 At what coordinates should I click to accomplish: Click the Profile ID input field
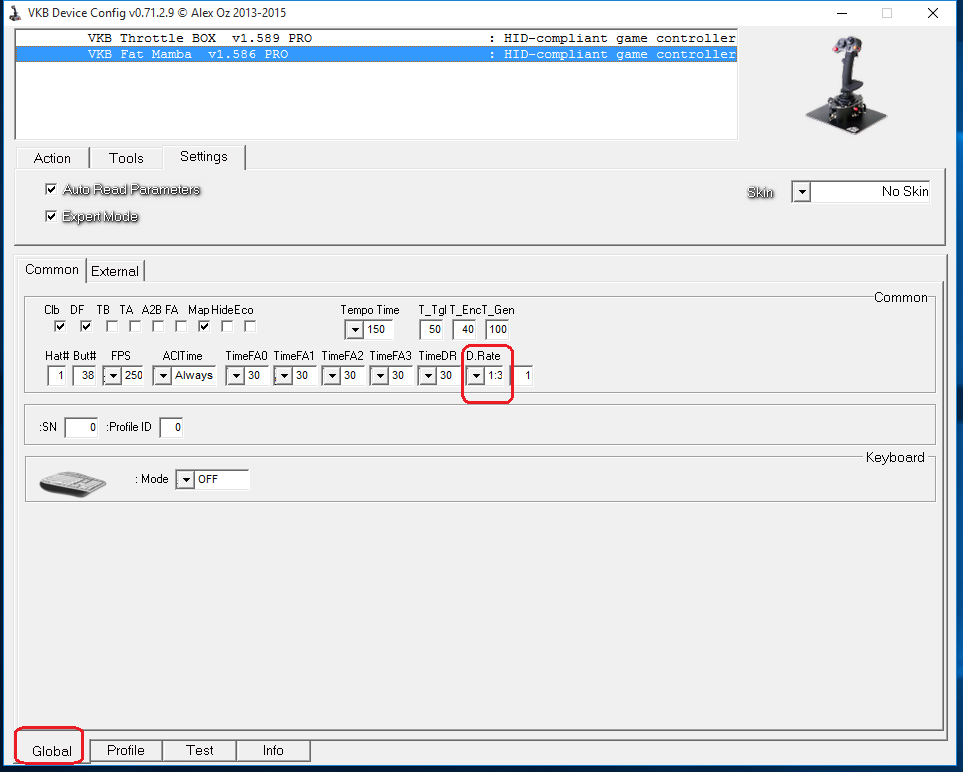(171, 427)
